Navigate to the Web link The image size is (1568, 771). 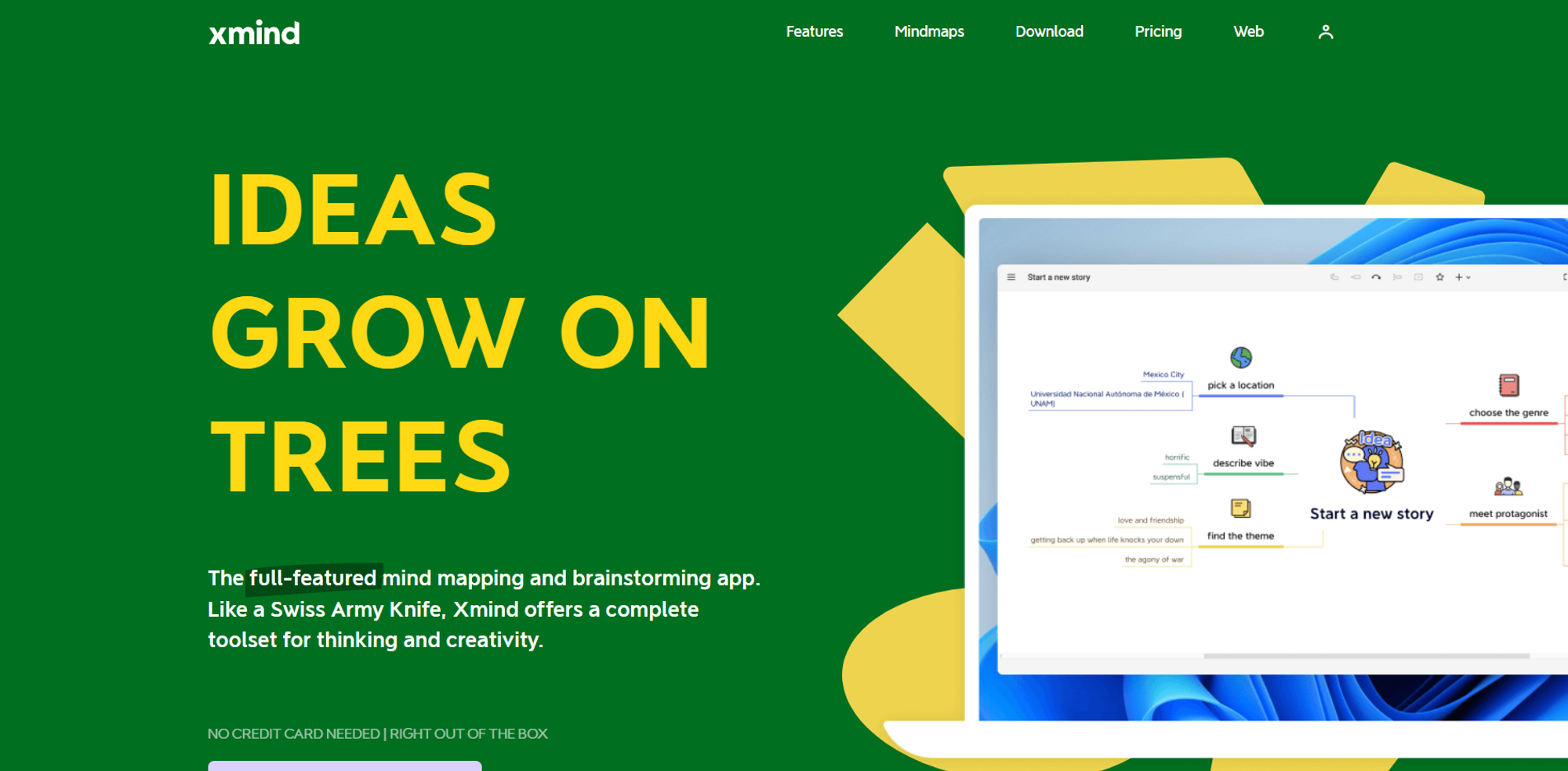(1248, 32)
